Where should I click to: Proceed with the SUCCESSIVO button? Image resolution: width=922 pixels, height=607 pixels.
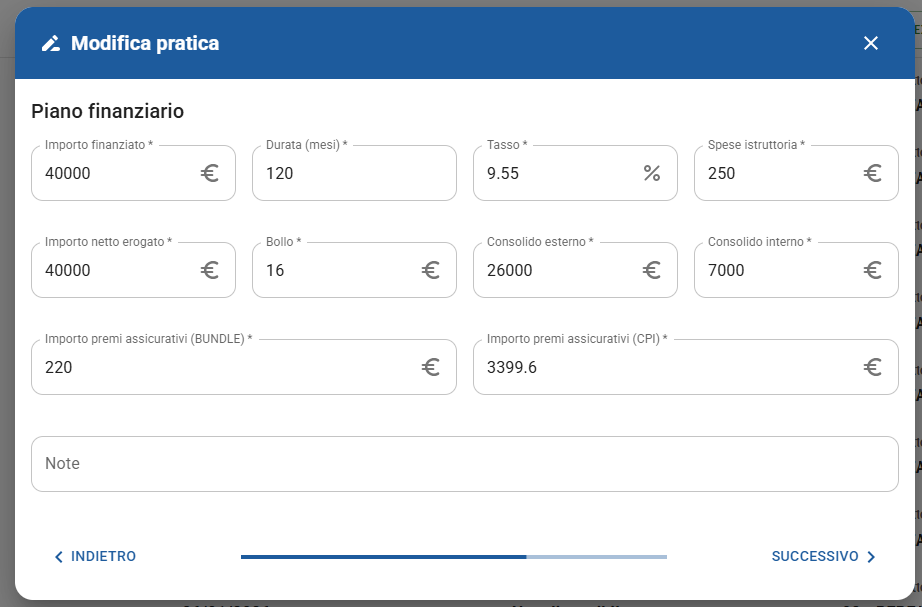click(x=824, y=557)
